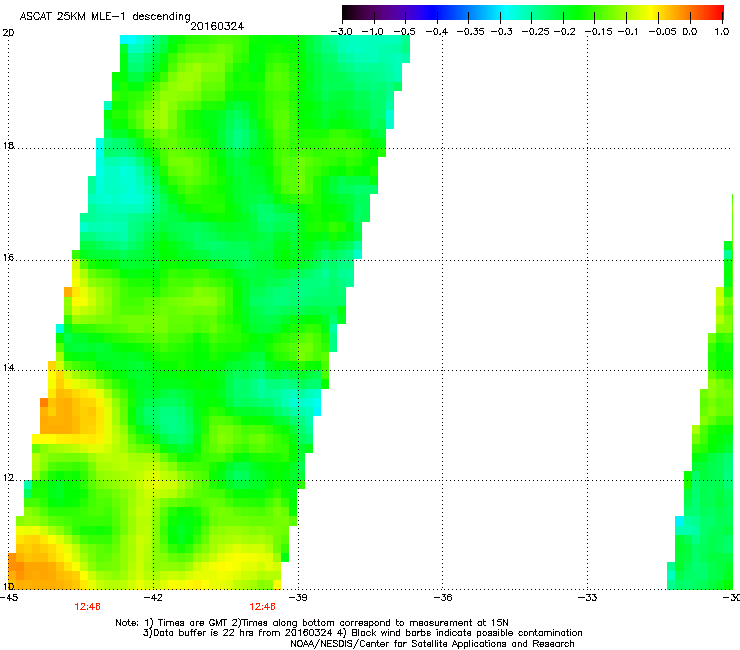Click the date label 20160324
Image resolution: width=740 pixels, height=650 pixels.
point(217,26)
